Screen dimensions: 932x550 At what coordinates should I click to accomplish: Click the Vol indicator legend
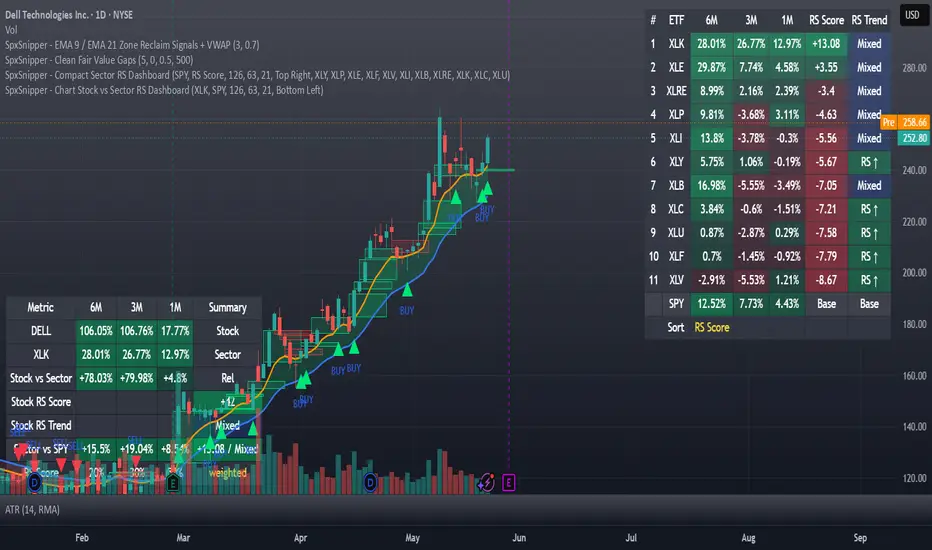[11, 30]
